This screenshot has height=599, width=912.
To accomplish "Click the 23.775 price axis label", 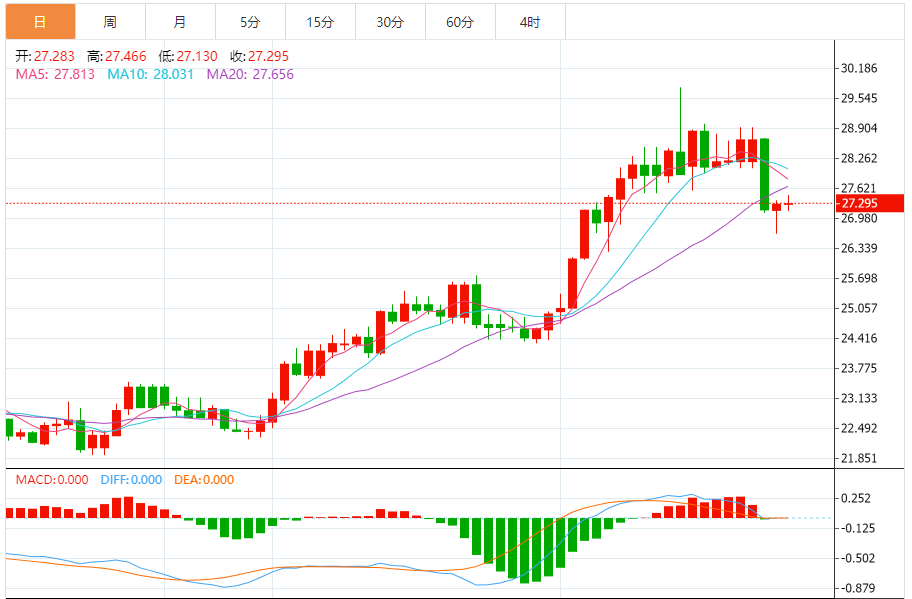I will (x=859, y=368).
